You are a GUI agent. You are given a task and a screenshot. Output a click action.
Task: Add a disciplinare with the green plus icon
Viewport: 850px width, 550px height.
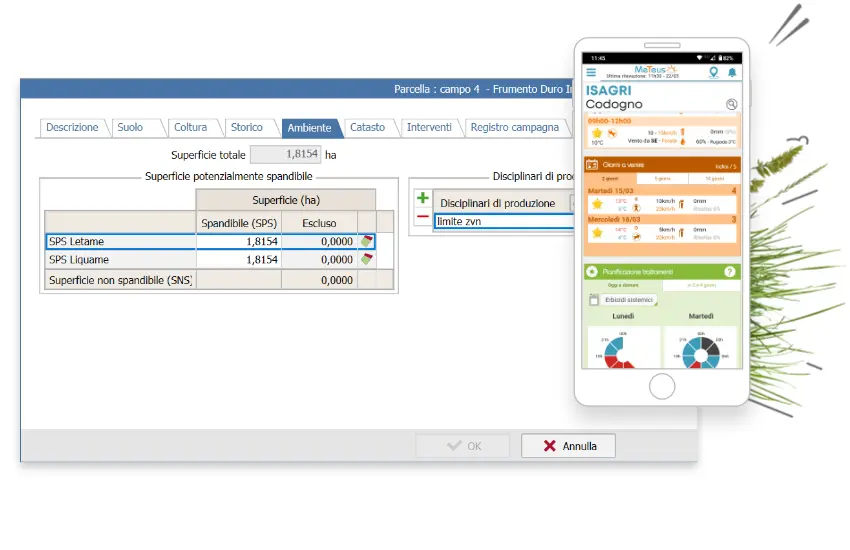click(423, 198)
